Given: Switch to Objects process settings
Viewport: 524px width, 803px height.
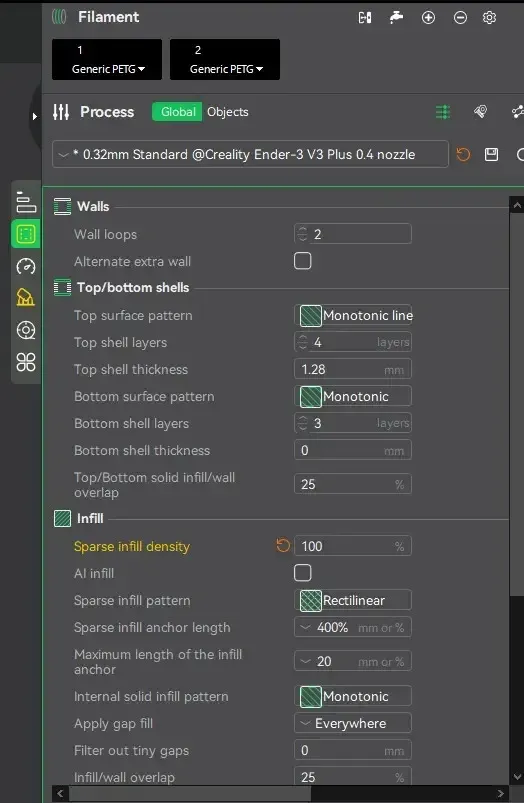Looking at the screenshot, I should [227, 112].
